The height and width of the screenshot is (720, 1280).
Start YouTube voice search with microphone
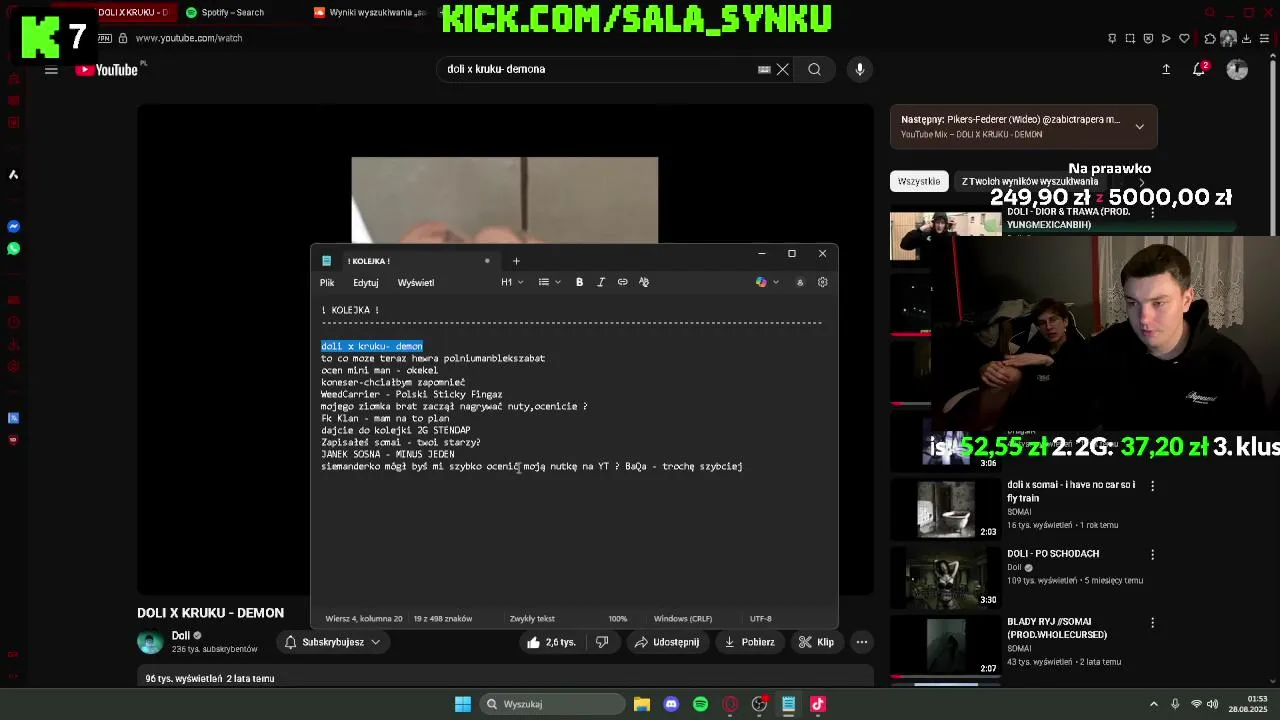pos(859,69)
